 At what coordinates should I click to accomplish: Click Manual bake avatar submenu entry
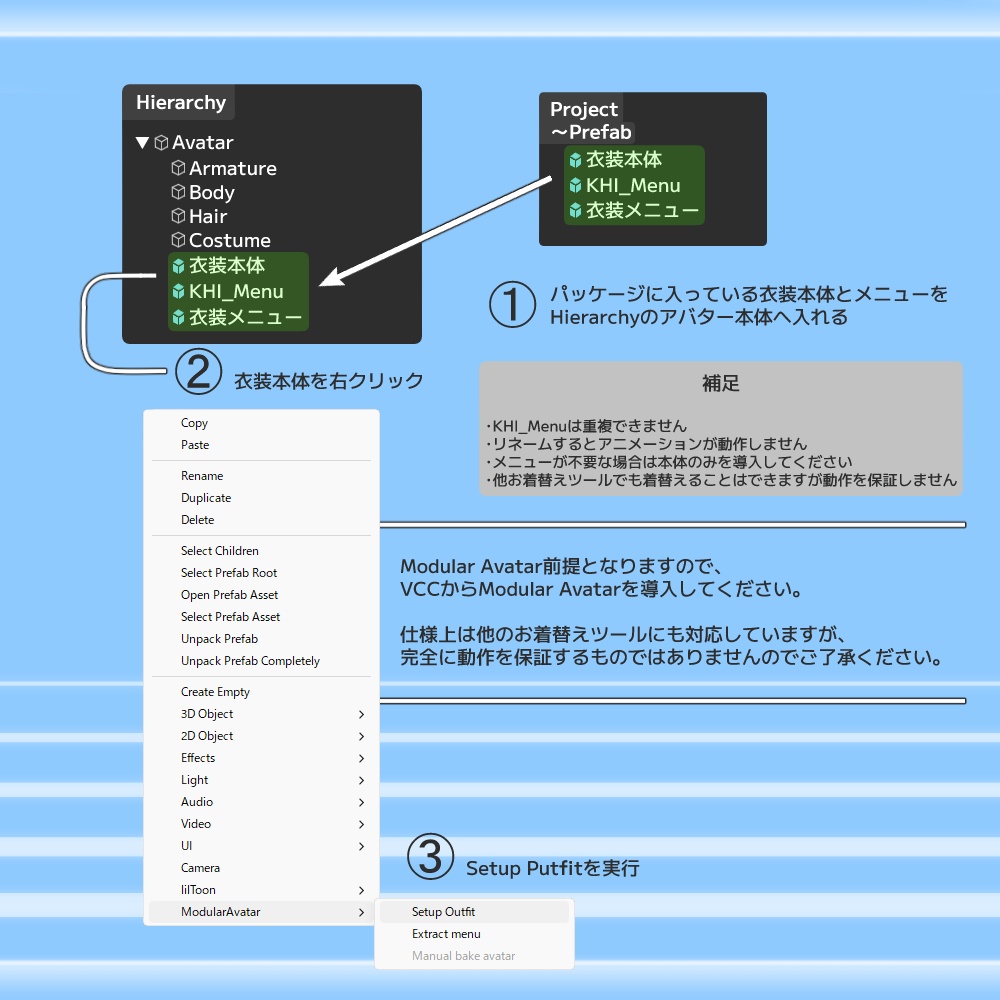(x=474, y=955)
